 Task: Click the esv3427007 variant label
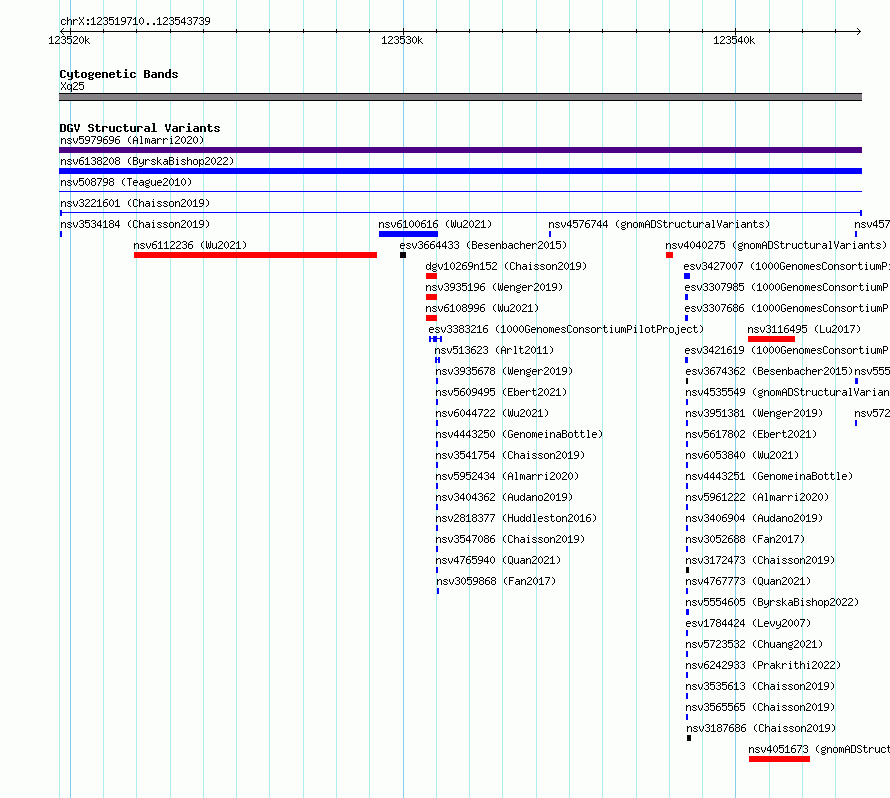(786, 266)
